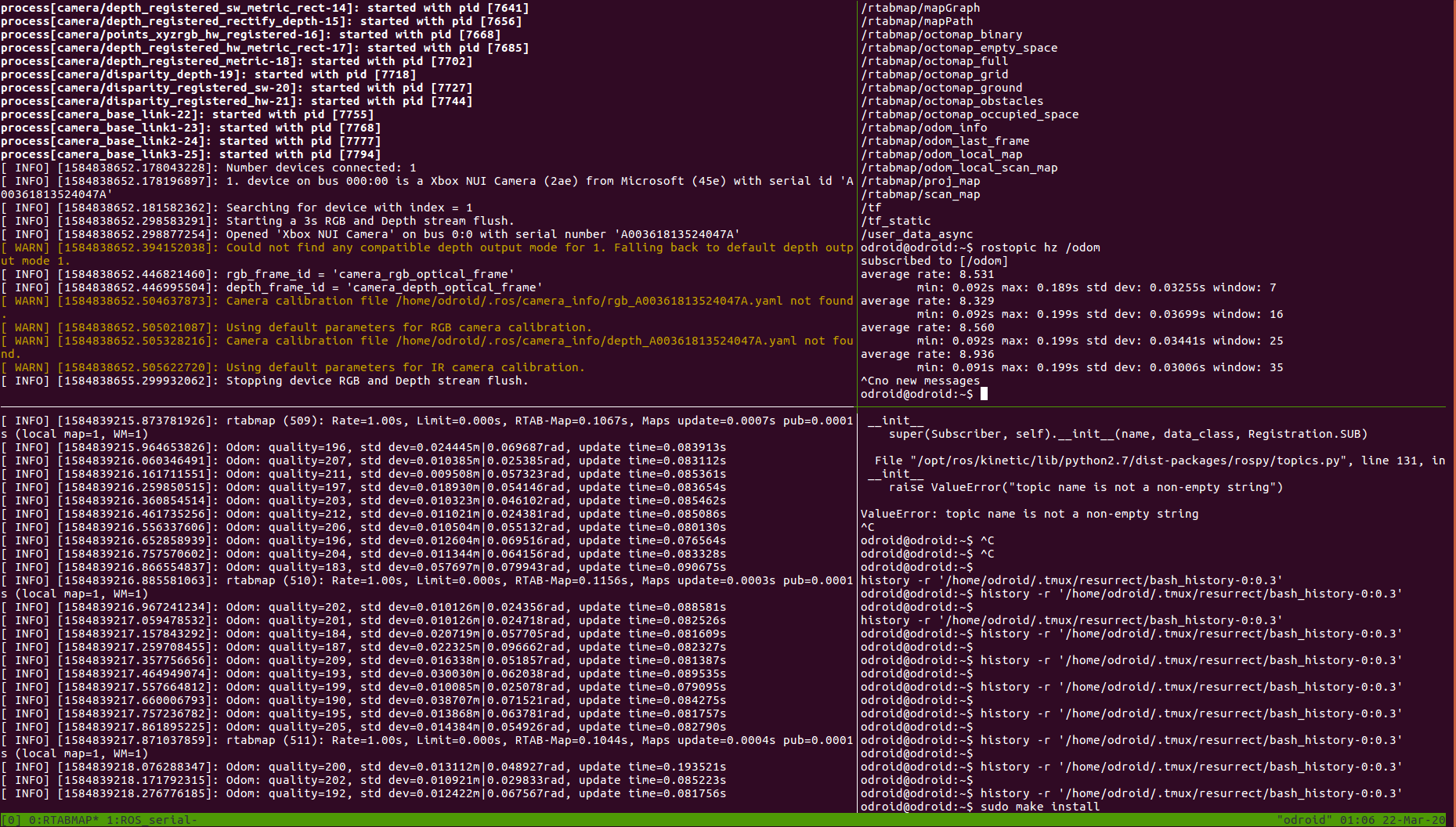Image resolution: width=1456 pixels, height=827 pixels.
Task: Click the "Number devices connected: 1" log line
Action: 321,168
